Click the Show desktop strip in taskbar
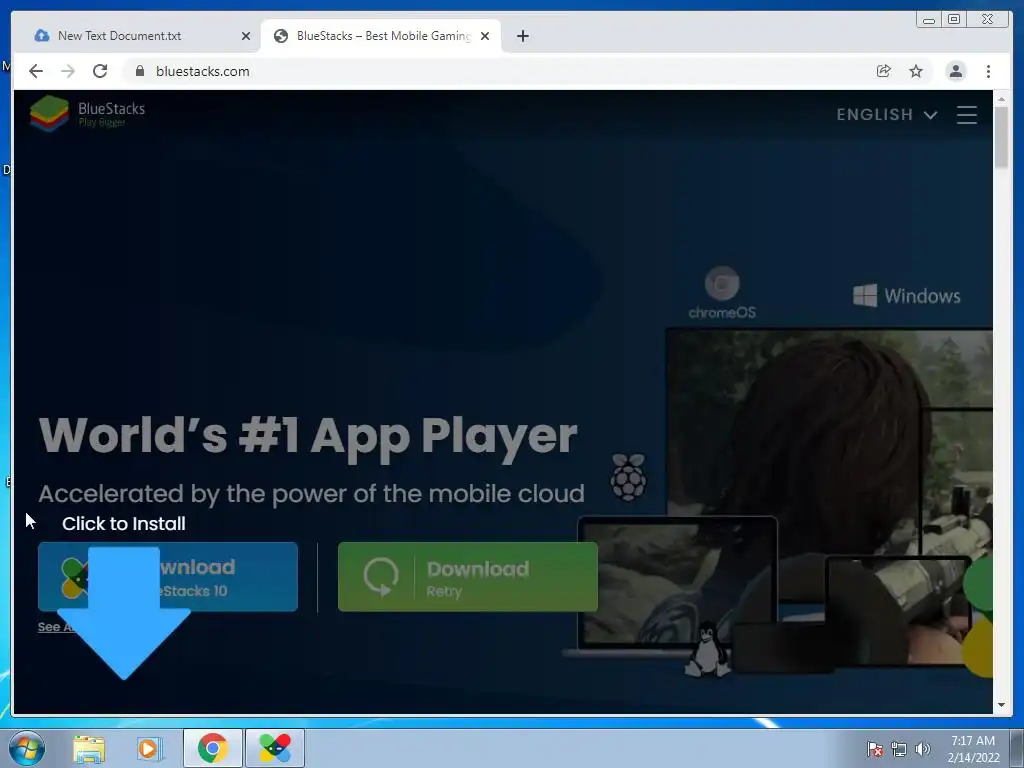The height and width of the screenshot is (768, 1024). click(x=1017, y=748)
